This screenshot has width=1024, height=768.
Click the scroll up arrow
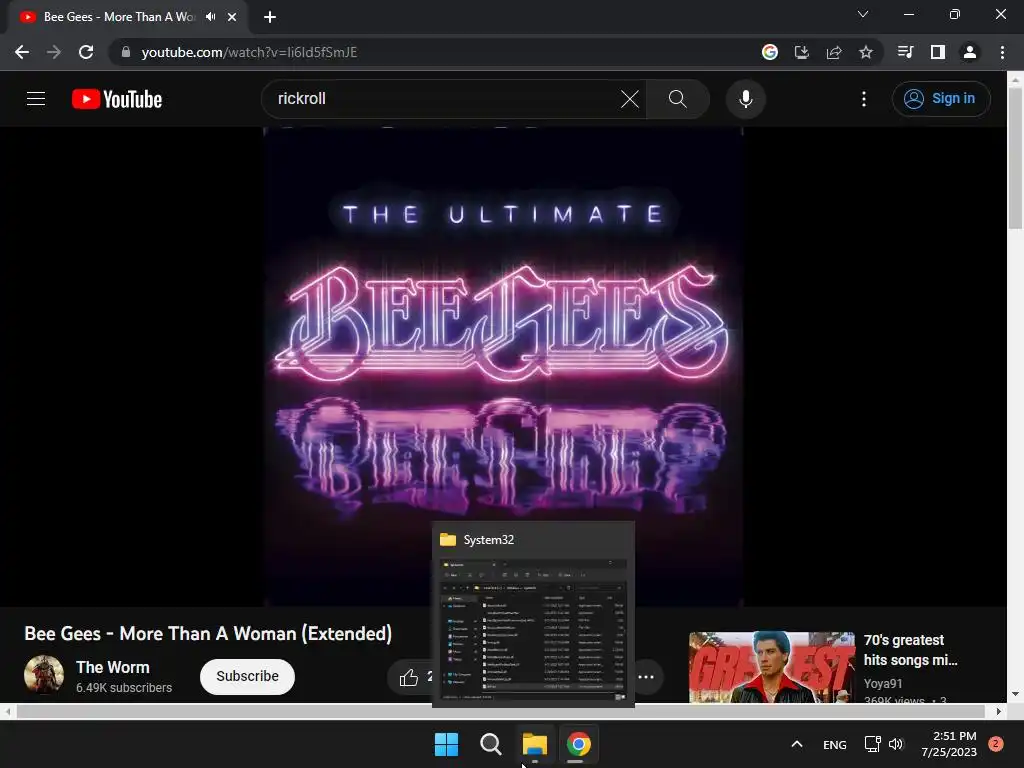pyautogui.click(x=1015, y=80)
